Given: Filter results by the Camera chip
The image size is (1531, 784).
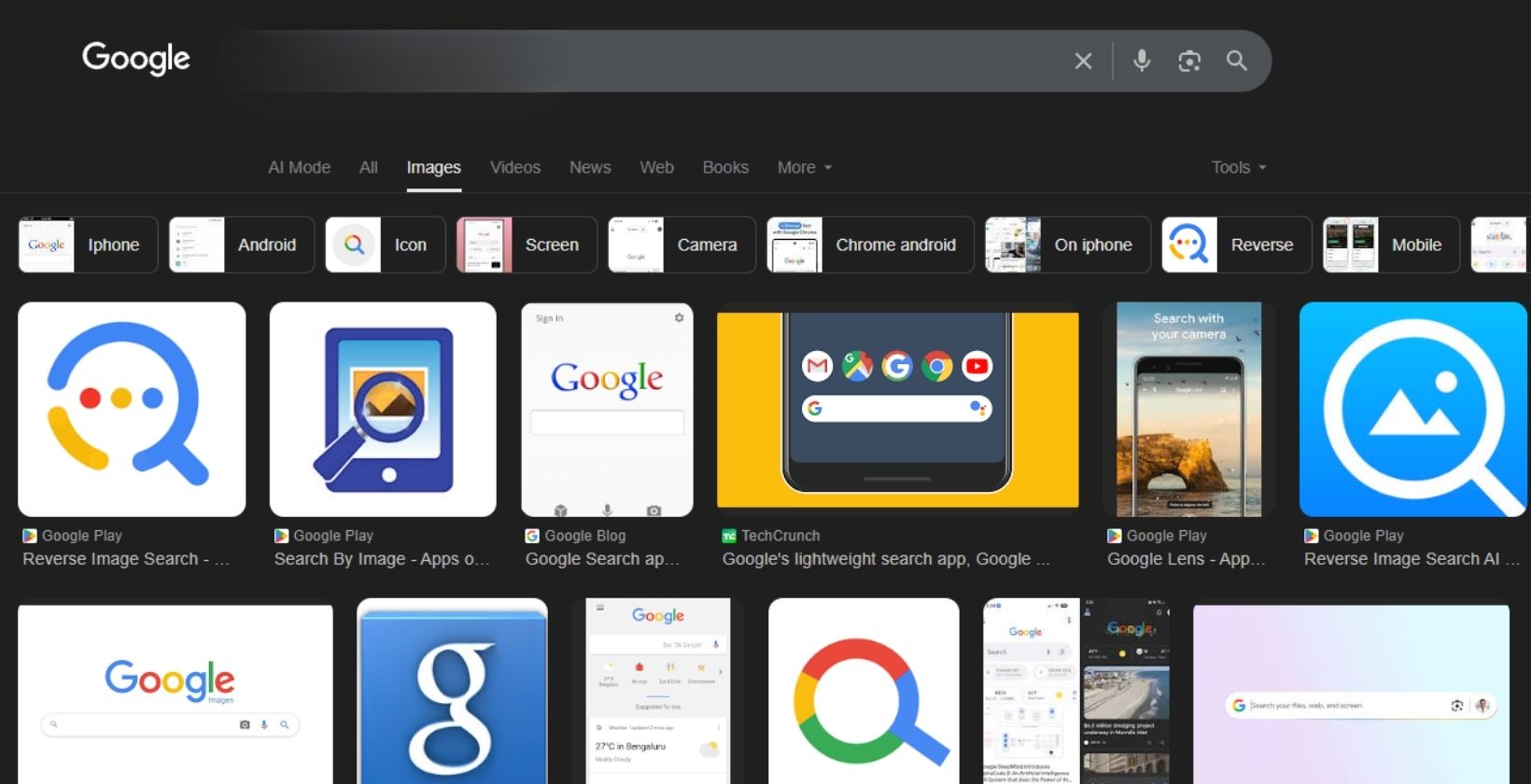Looking at the screenshot, I should (x=681, y=245).
